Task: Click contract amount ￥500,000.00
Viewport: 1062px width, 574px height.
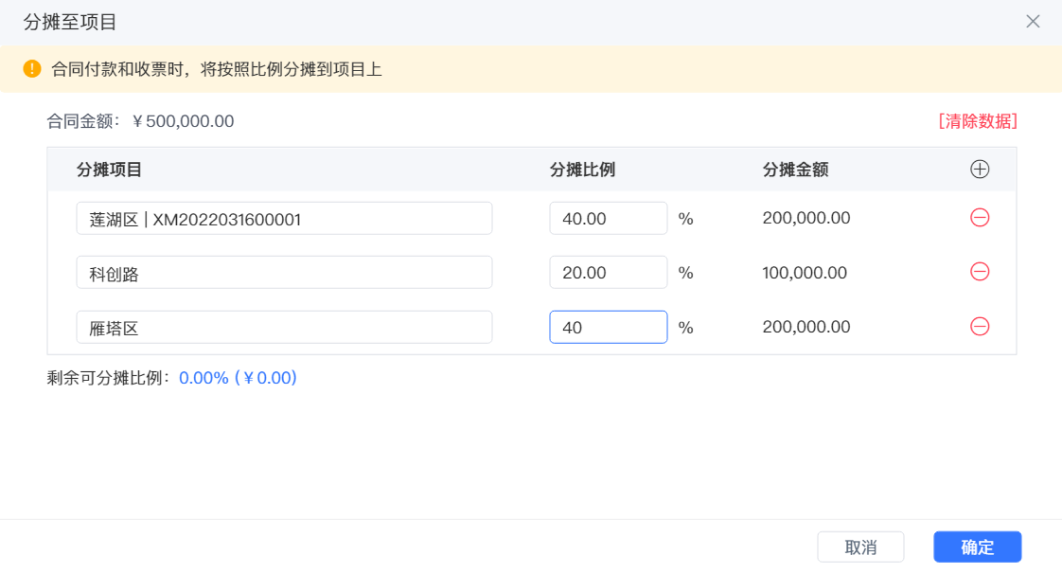Action: coord(184,121)
